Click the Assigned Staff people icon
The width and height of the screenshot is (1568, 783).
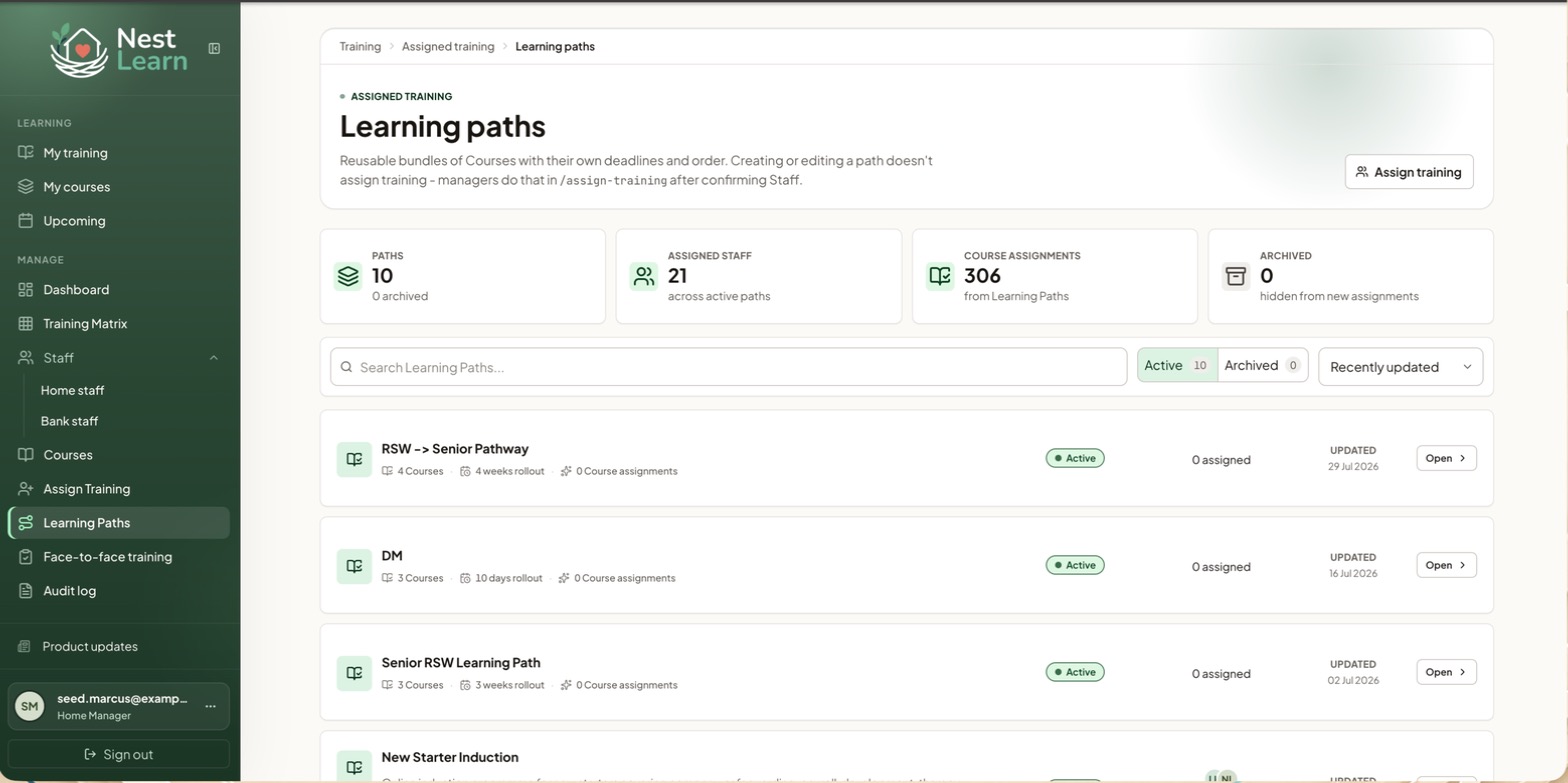(644, 277)
